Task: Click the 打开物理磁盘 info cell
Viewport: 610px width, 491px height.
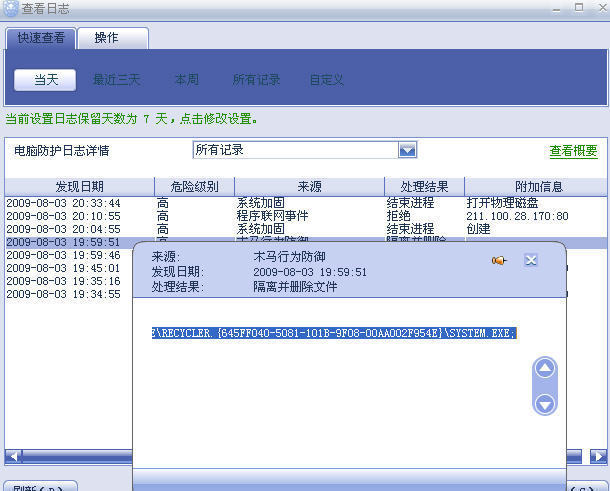Action: coord(502,203)
